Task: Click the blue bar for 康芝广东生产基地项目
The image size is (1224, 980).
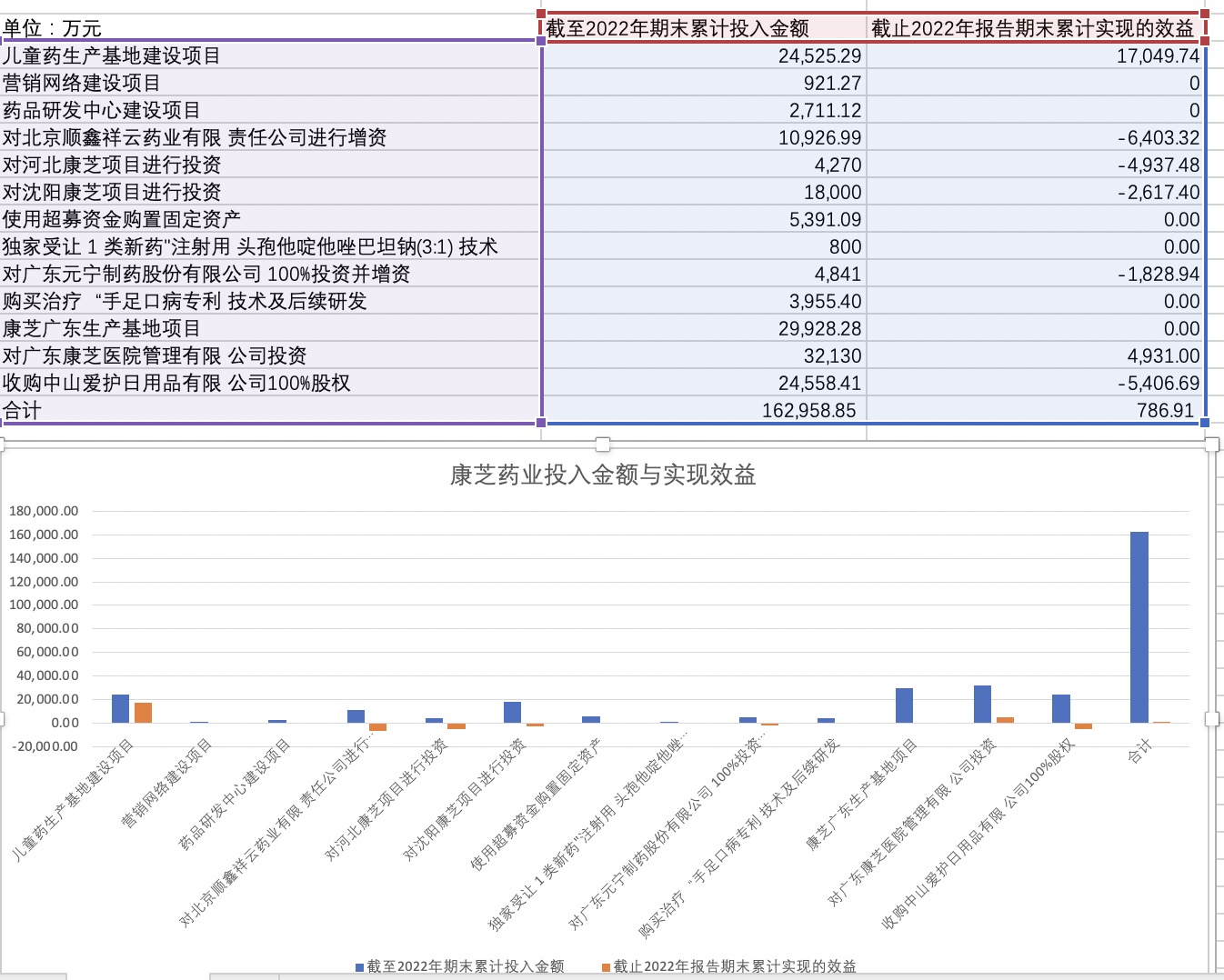Action: (x=904, y=705)
